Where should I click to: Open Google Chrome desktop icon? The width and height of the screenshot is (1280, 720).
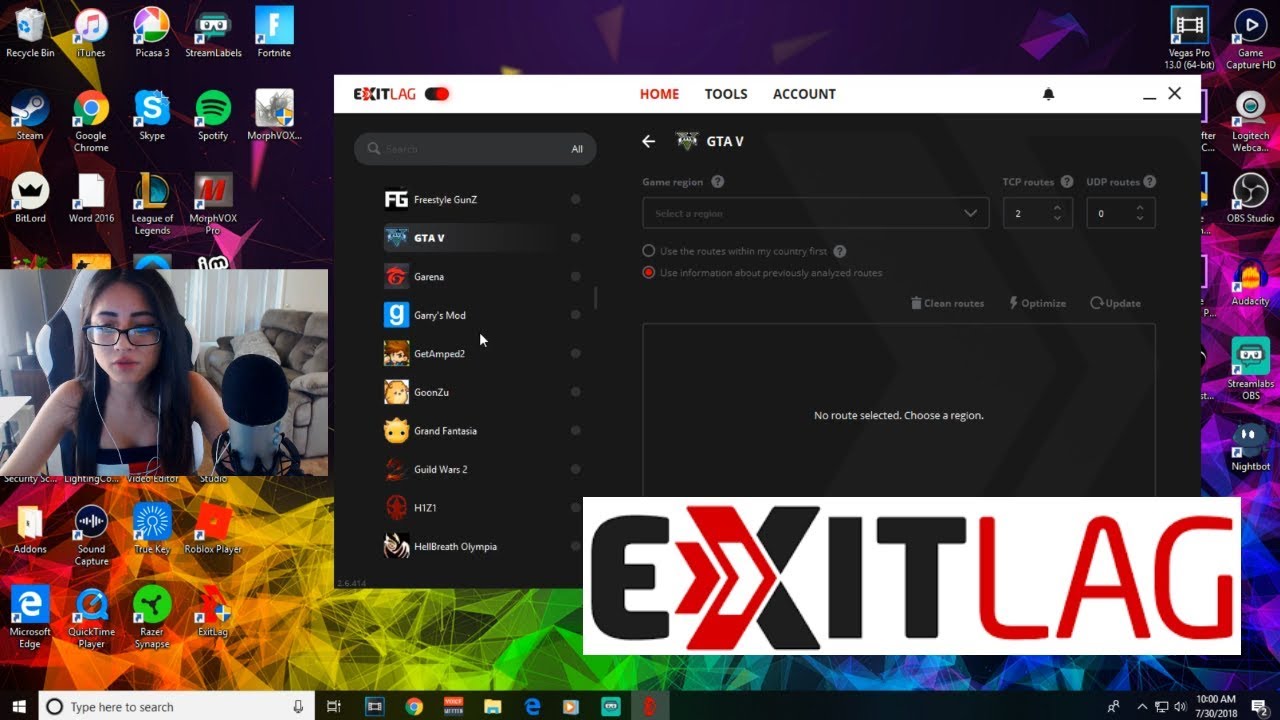coord(90,122)
